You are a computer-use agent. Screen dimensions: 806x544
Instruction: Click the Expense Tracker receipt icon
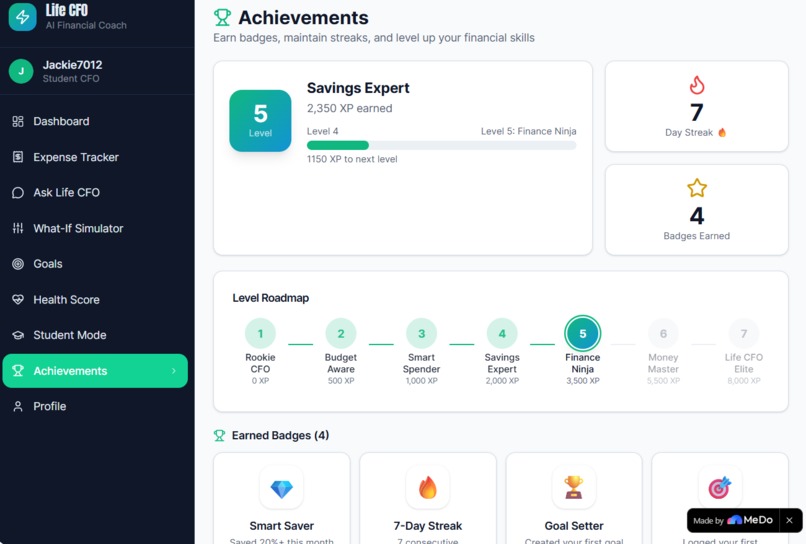18,157
